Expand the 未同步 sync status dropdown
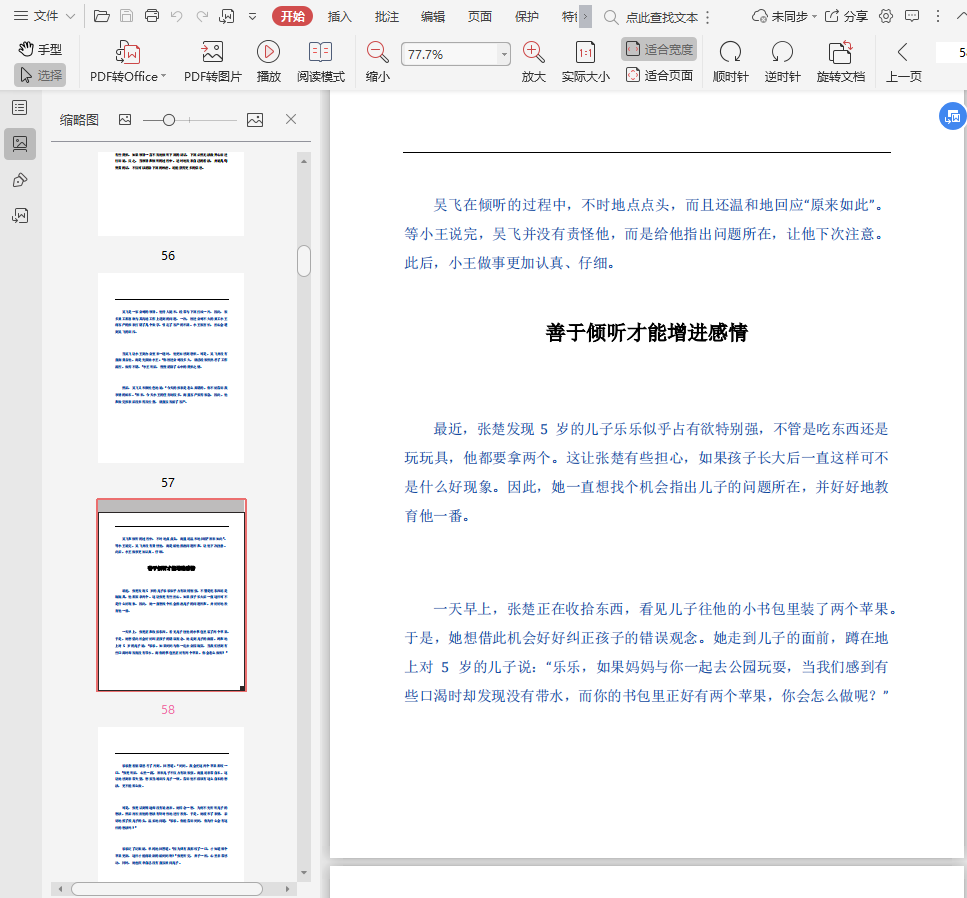 point(785,16)
